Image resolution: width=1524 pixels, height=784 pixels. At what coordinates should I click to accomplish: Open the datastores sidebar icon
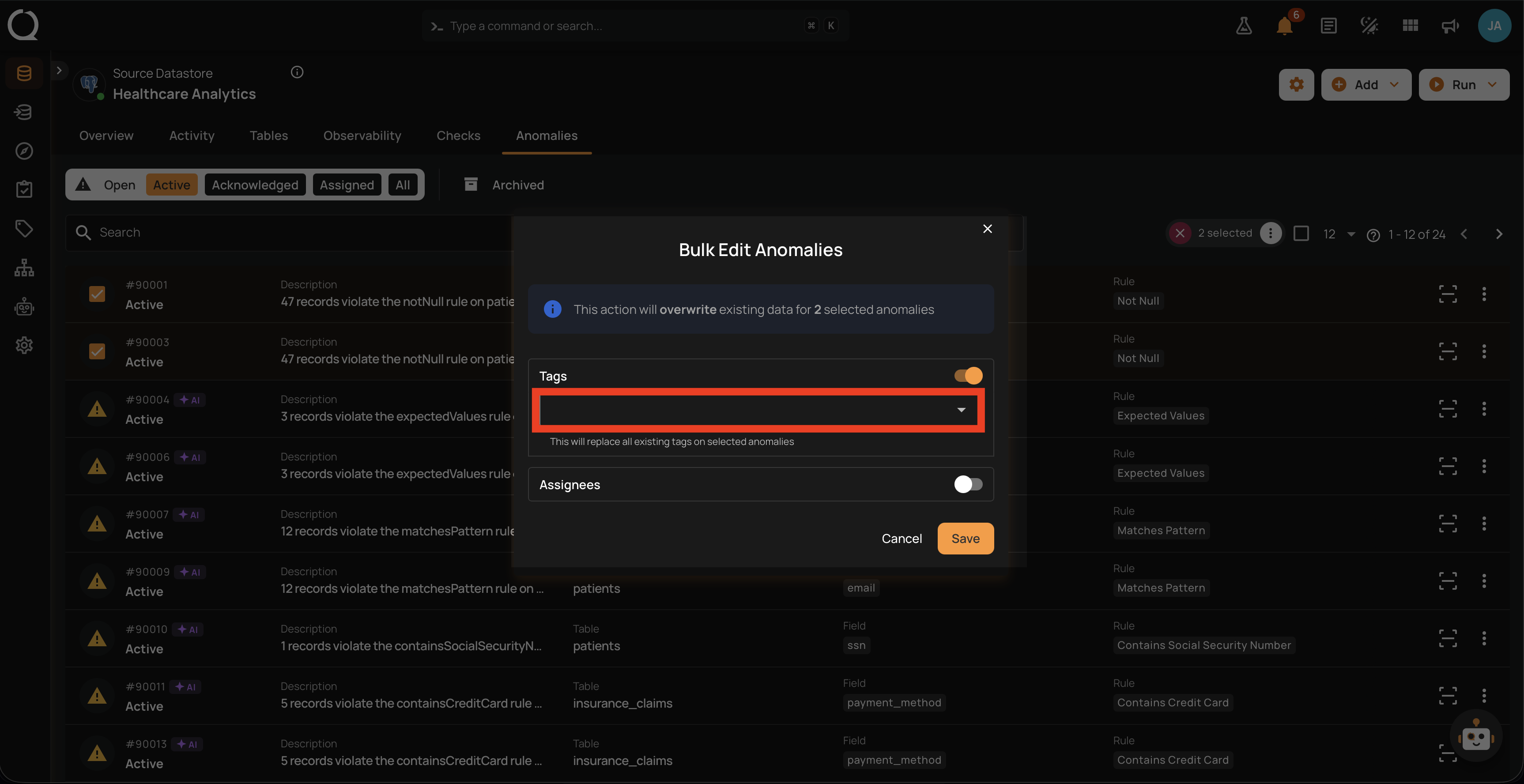pos(24,73)
